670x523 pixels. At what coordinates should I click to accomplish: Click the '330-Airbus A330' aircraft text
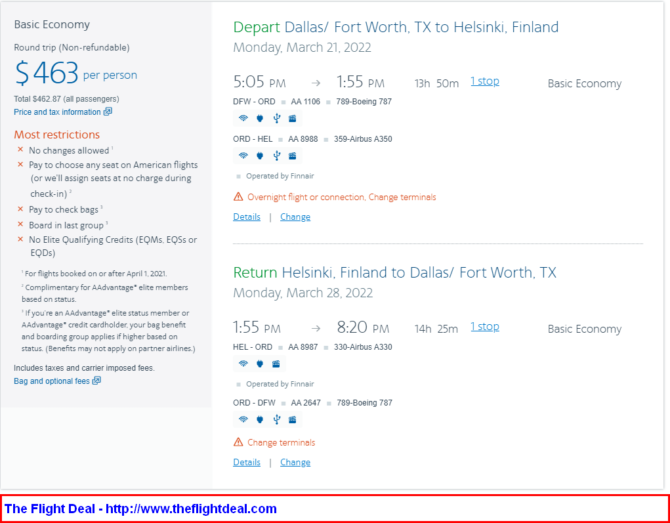pos(364,347)
